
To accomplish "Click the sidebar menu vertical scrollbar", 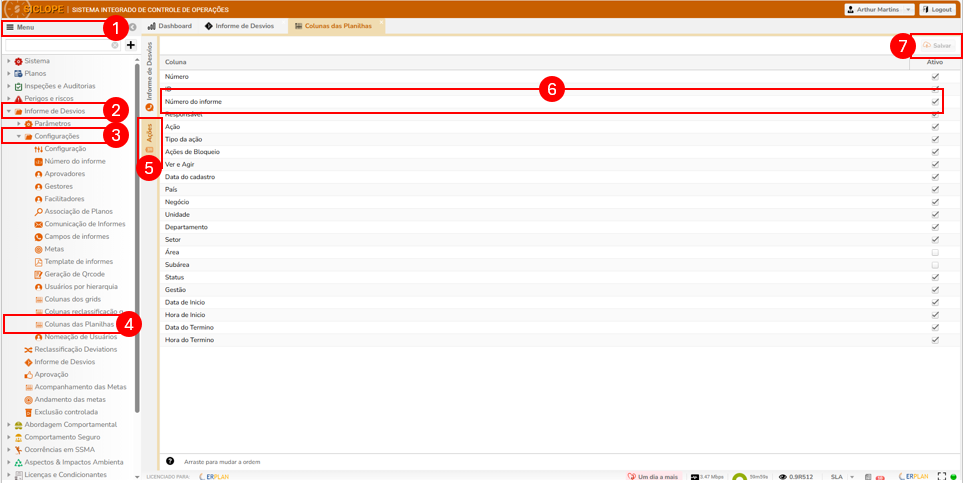I will pyautogui.click(x=137, y=250).
